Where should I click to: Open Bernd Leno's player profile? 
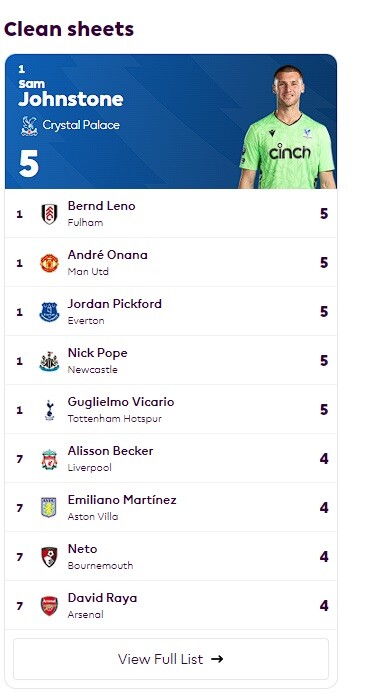click(x=102, y=206)
